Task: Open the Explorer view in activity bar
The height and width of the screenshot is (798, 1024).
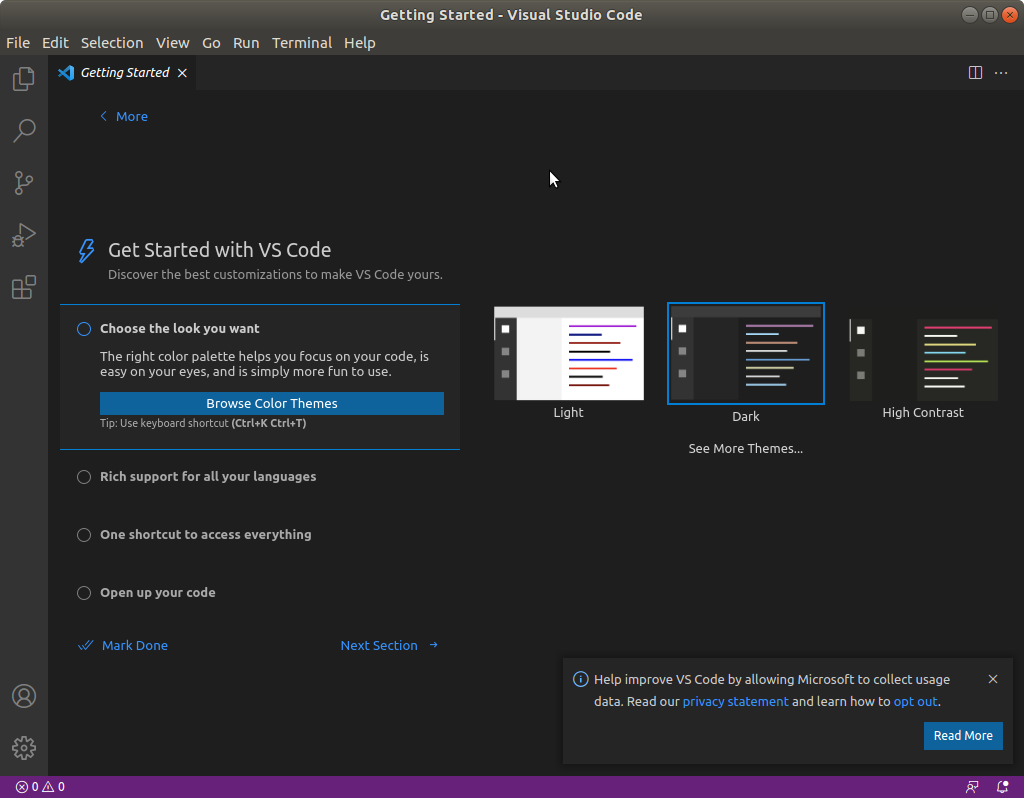Action: (24, 79)
